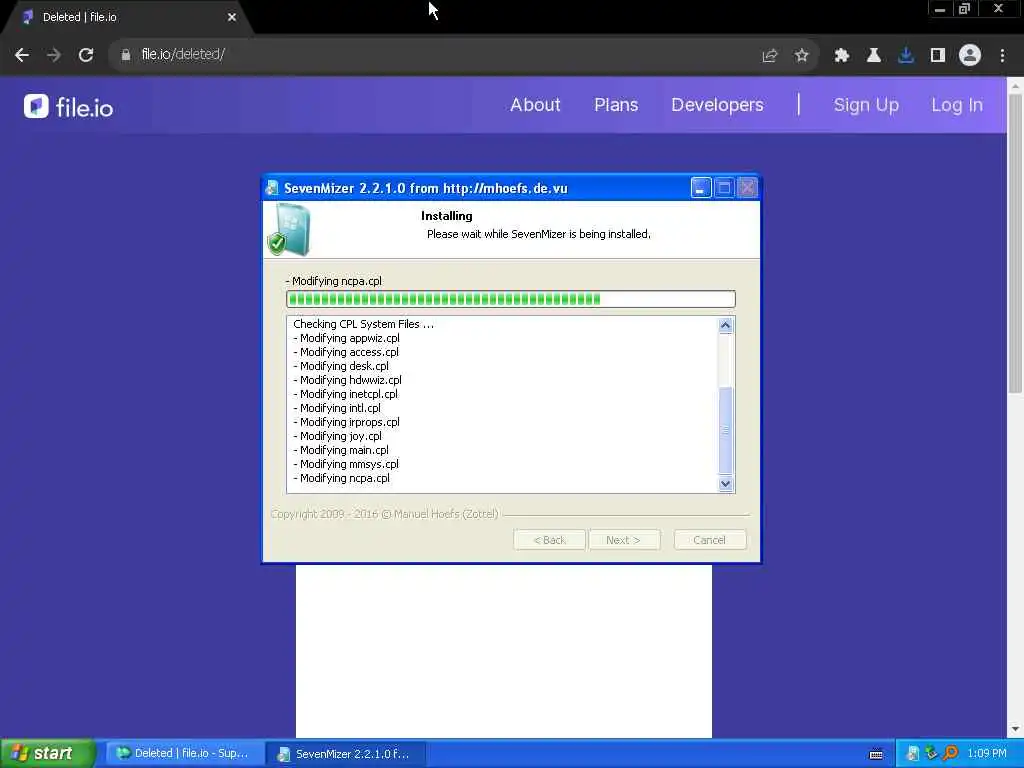The height and width of the screenshot is (768, 1024).
Task: Click the install log scrollbar thumb
Action: [726, 430]
